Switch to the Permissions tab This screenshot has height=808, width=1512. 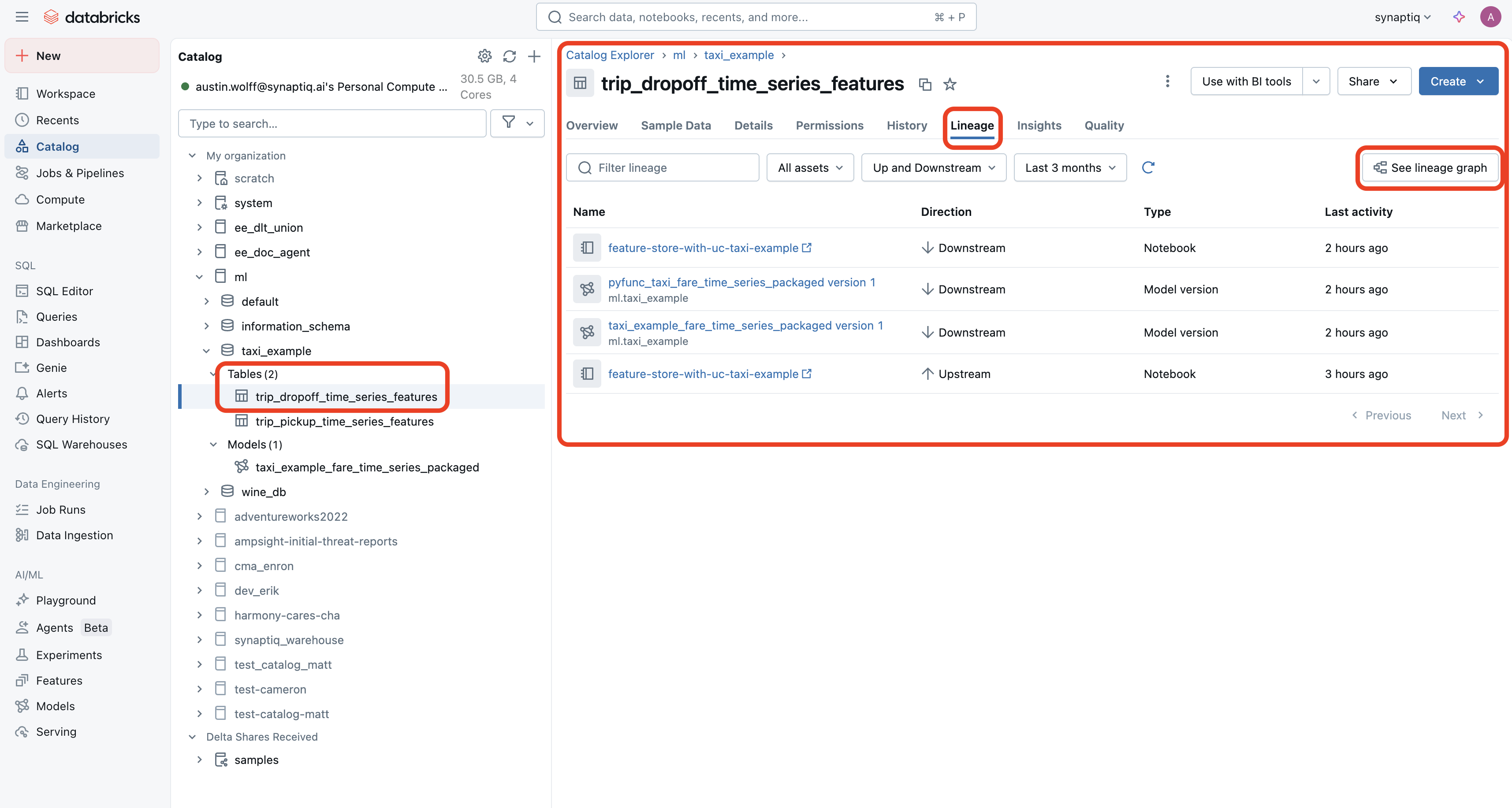coord(829,126)
